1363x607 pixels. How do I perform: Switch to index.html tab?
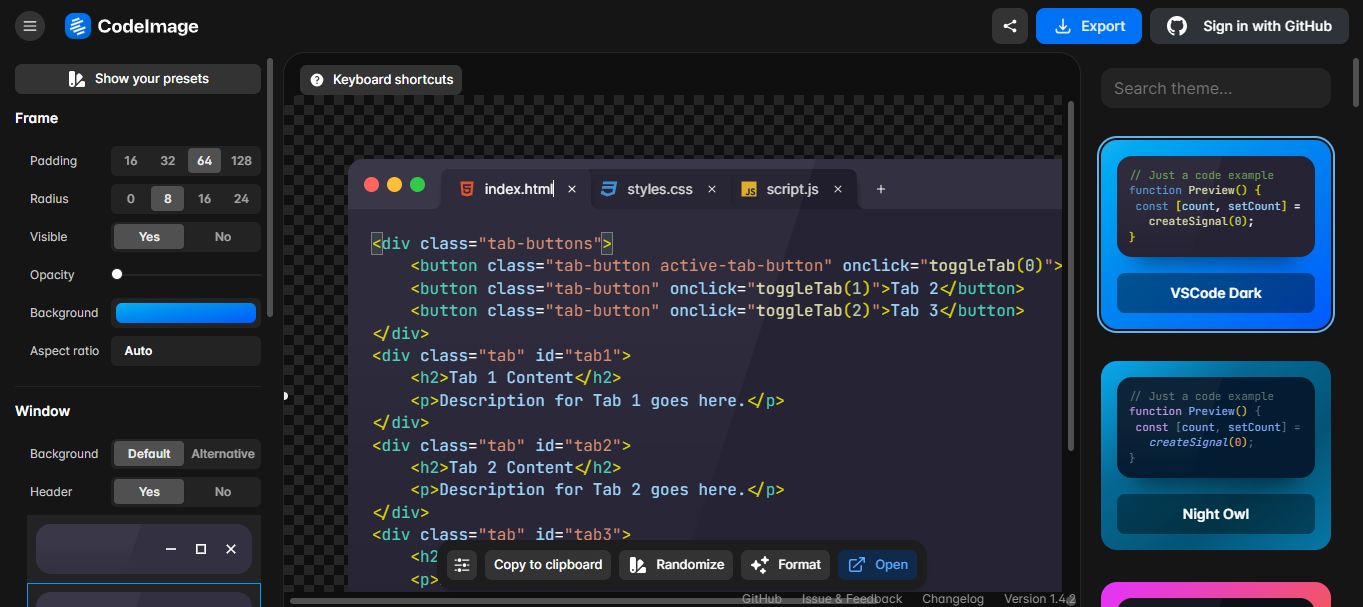(518, 189)
